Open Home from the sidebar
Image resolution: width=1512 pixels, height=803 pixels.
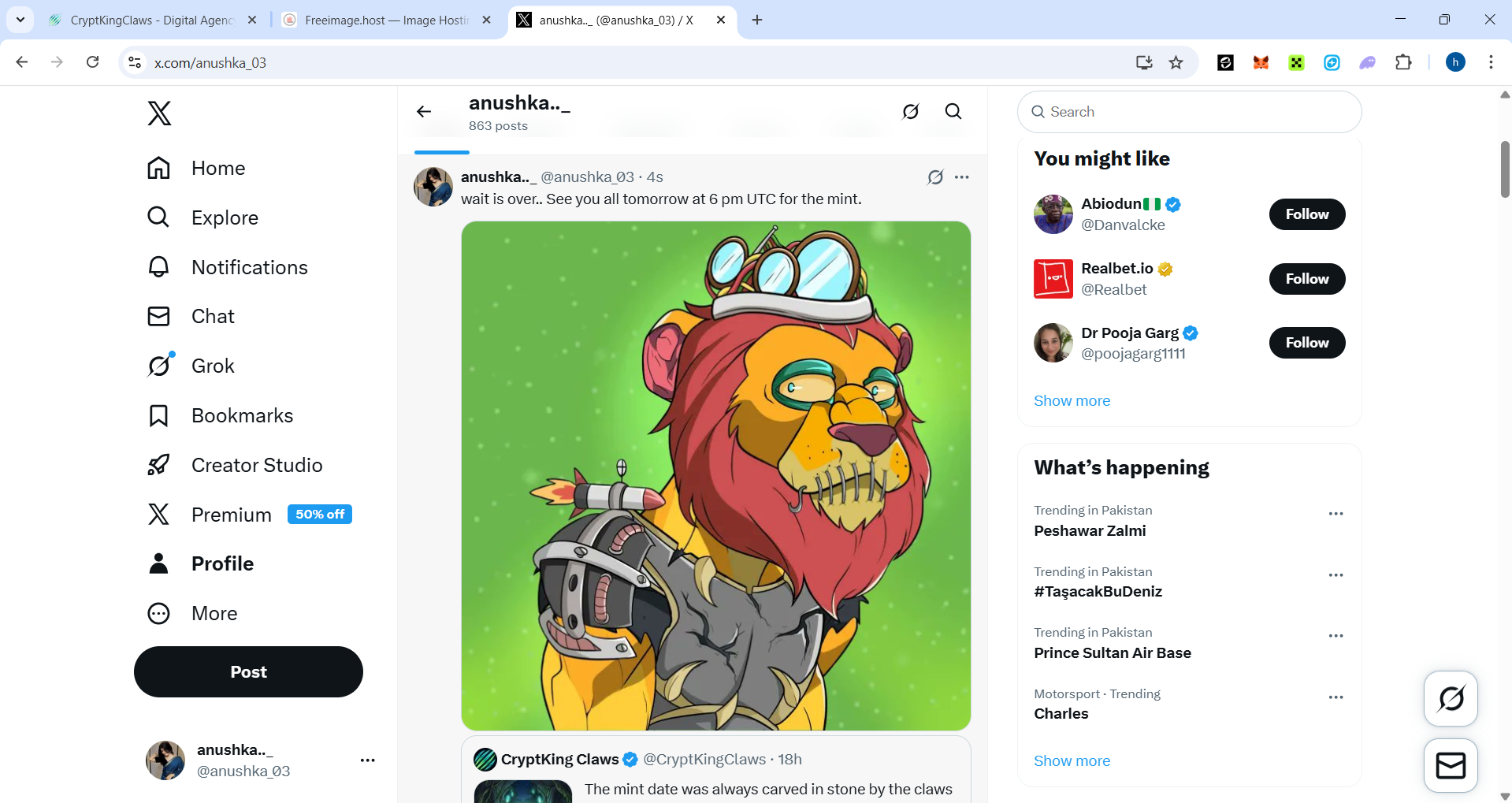[196, 168]
